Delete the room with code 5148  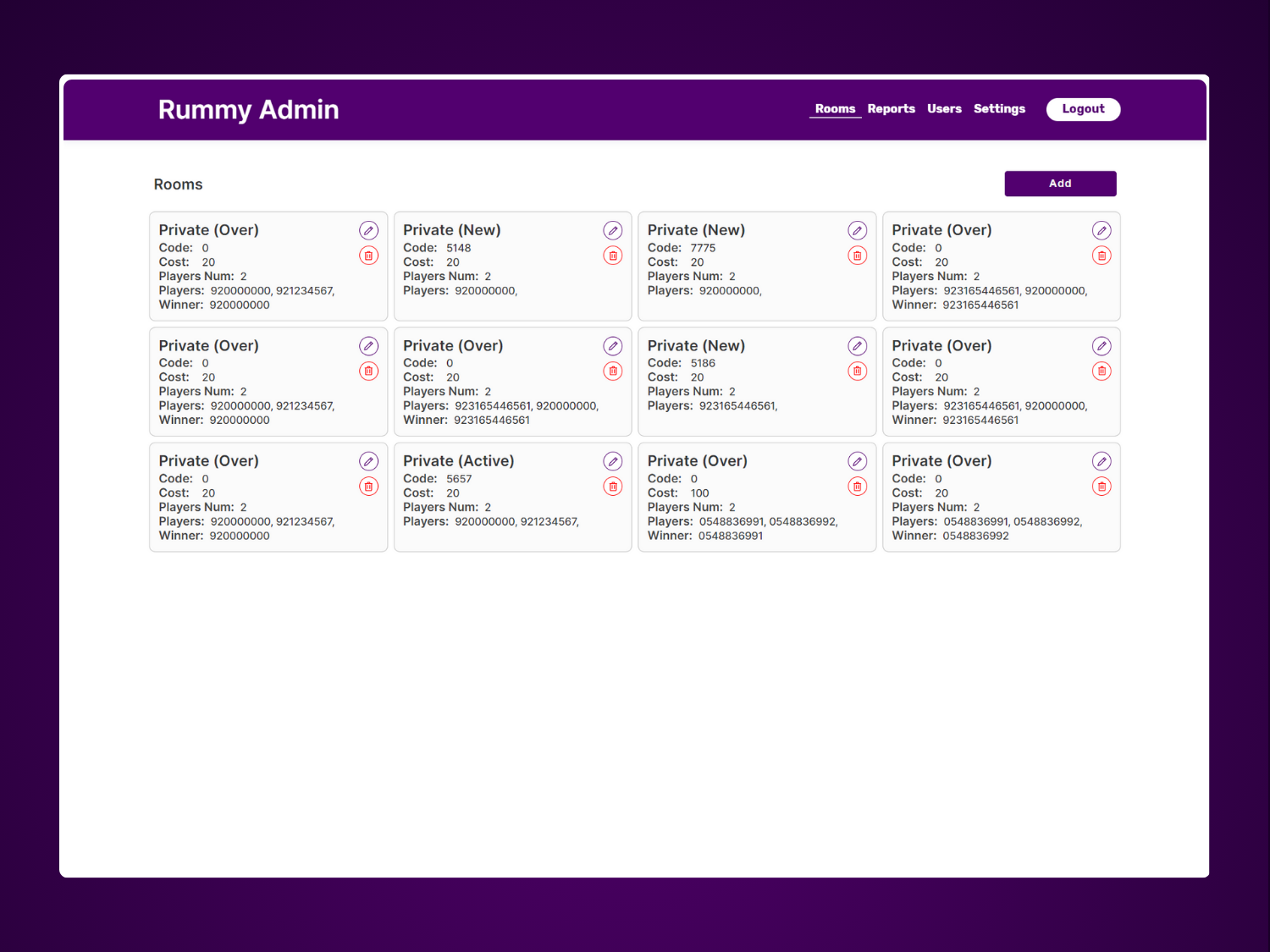tap(612, 256)
